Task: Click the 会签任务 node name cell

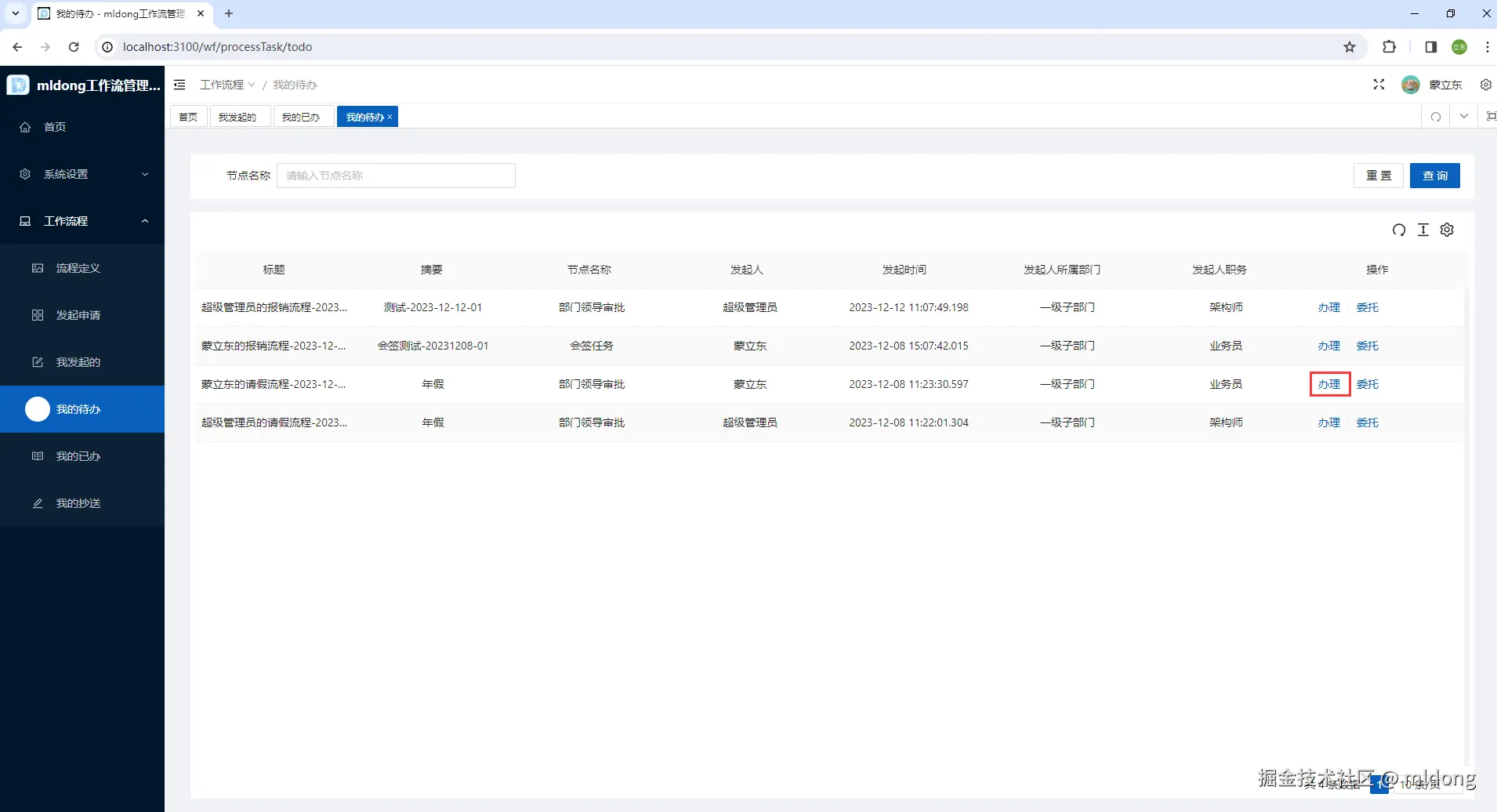Action: click(592, 346)
